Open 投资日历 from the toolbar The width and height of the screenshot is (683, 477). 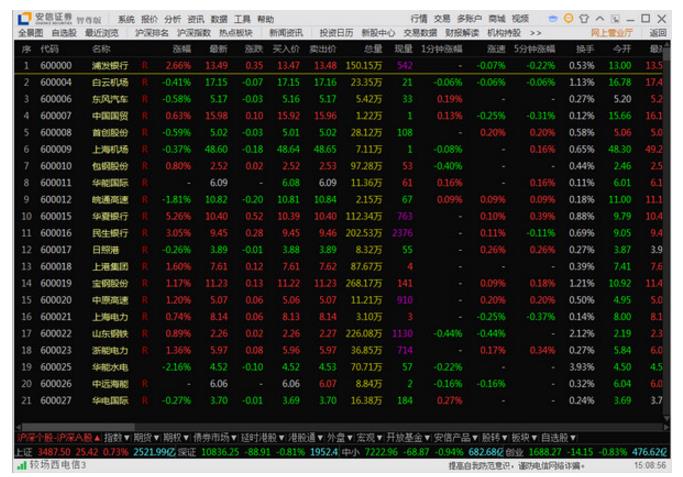(x=336, y=33)
